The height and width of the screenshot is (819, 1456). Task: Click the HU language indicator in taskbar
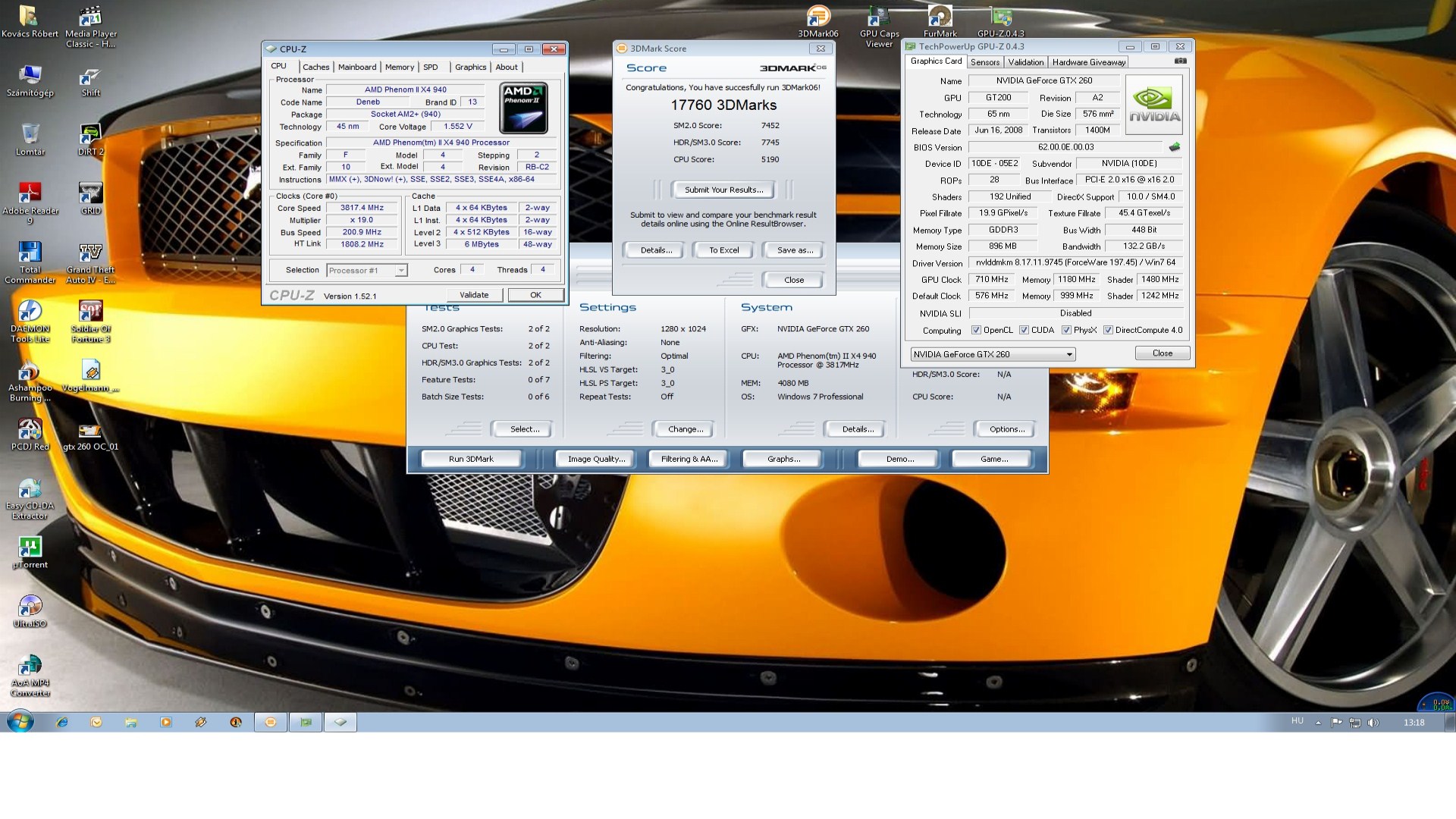click(x=1297, y=721)
